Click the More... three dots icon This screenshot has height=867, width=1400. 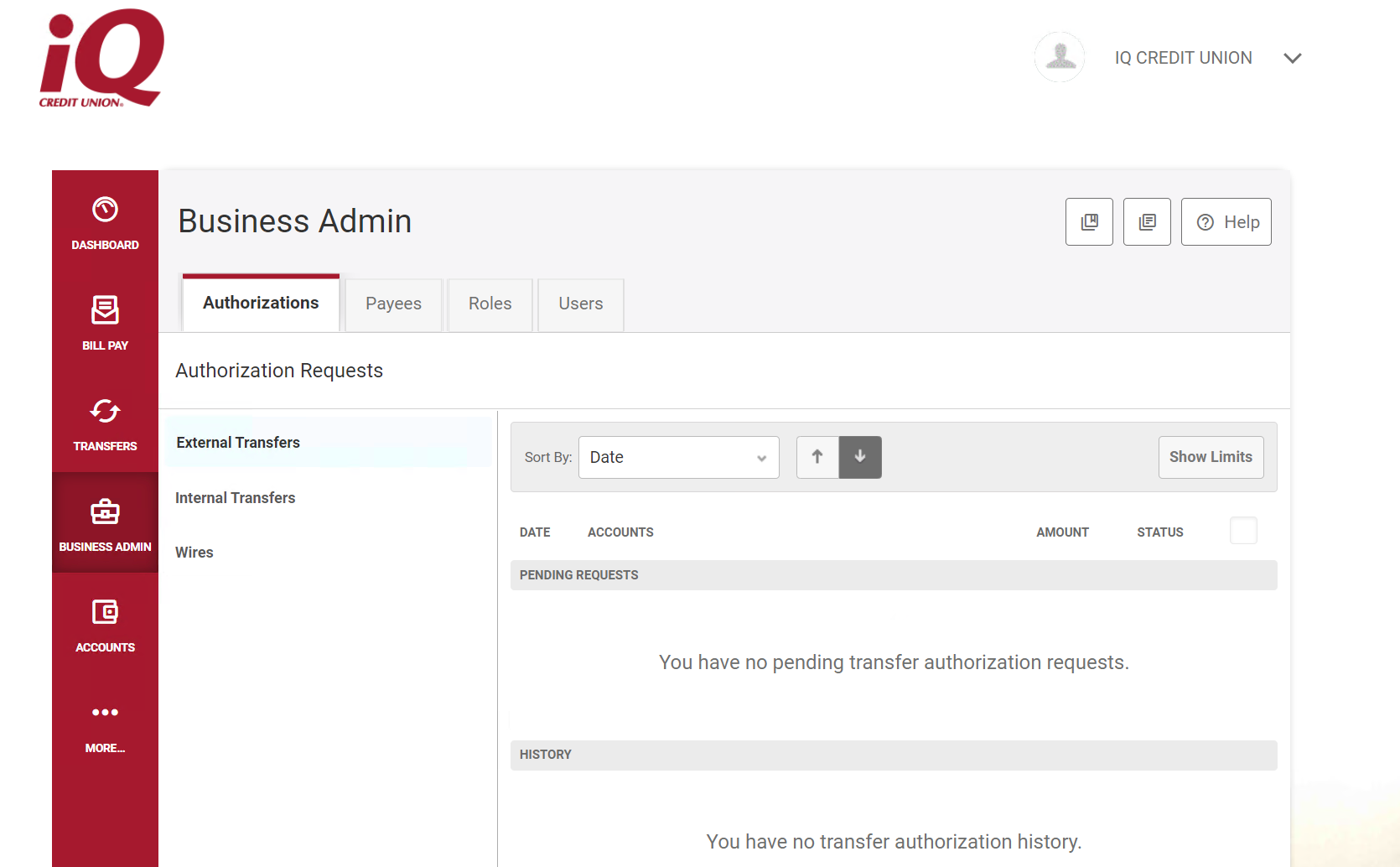pos(105,713)
